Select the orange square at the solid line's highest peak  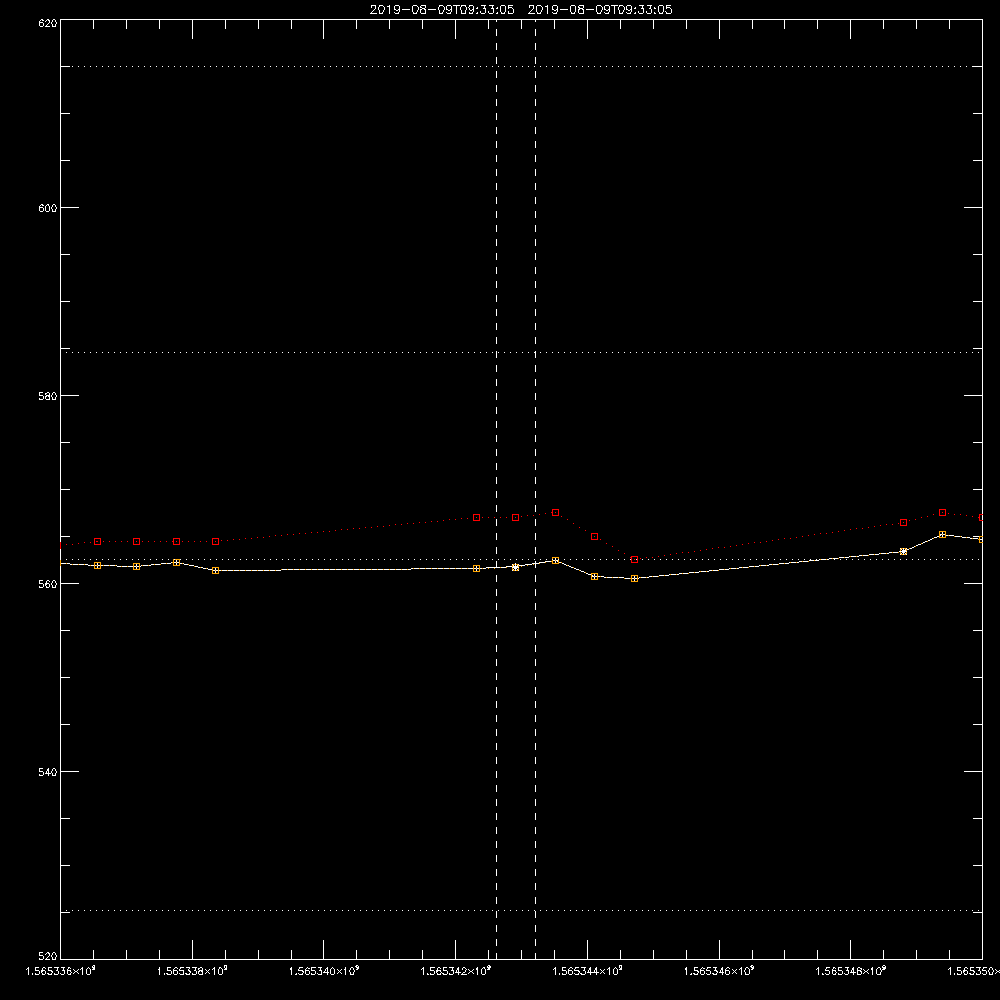pyautogui.click(x=943, y=534)
